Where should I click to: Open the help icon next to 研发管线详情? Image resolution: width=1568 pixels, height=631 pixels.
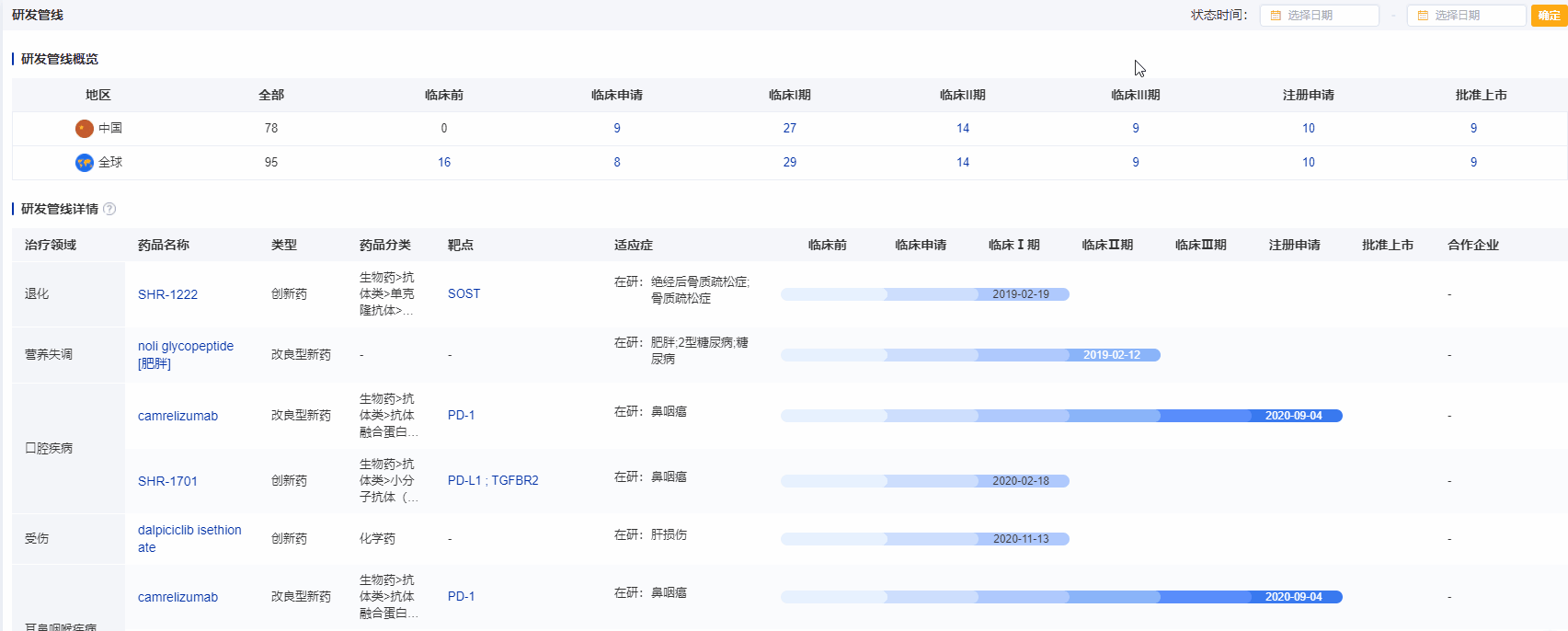click(x=109, y=209)
